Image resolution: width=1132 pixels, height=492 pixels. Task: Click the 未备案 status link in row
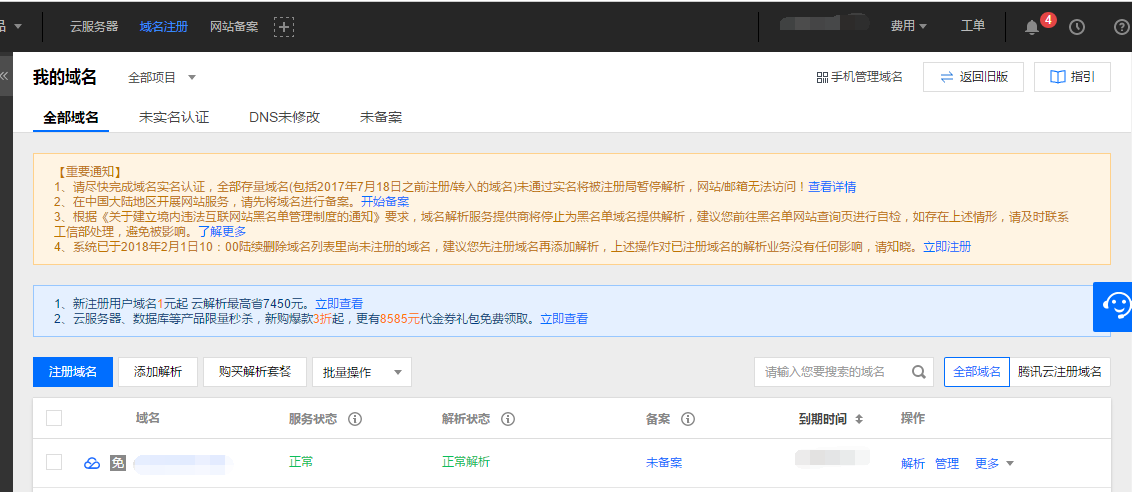(x=664, y=462)
